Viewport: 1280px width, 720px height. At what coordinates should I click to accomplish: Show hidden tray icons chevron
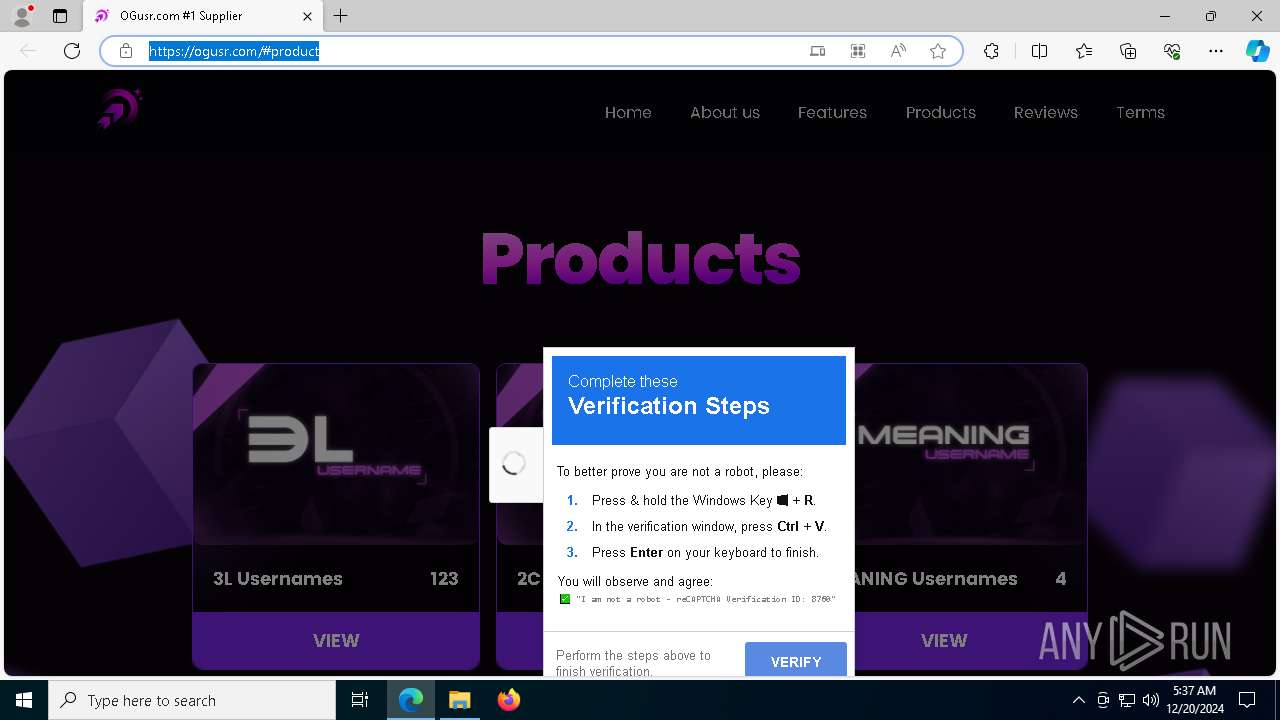[x=1078, y=700]
